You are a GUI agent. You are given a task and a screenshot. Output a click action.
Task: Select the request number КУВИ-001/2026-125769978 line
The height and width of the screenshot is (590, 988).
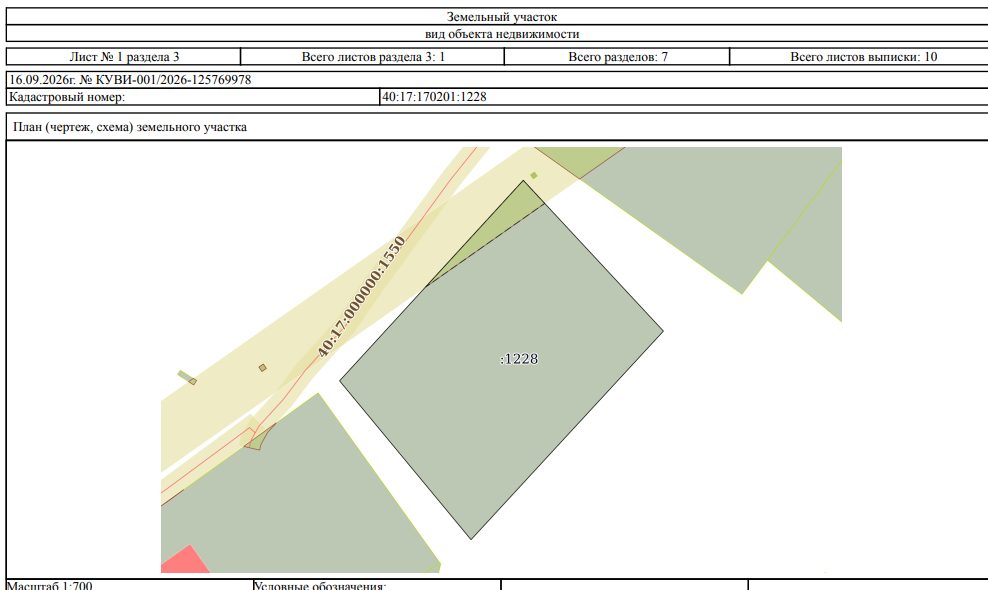coord(130,80)
